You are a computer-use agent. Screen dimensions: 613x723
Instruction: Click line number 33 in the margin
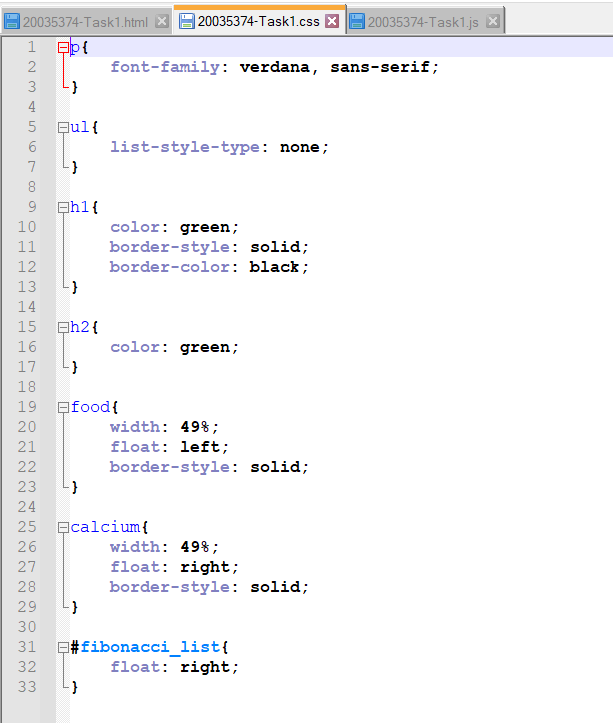click(x=27, y=687)
